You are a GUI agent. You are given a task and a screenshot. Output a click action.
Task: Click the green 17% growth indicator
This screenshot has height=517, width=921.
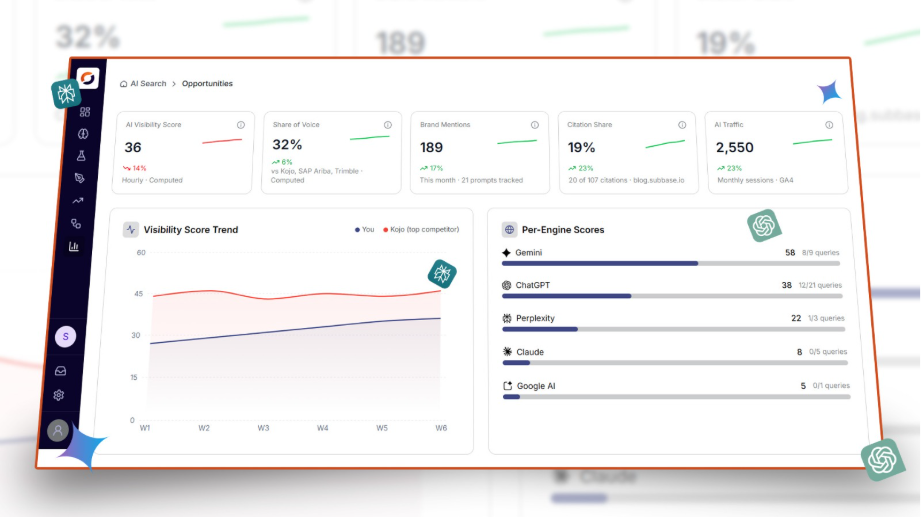click(x=432, y=168)
